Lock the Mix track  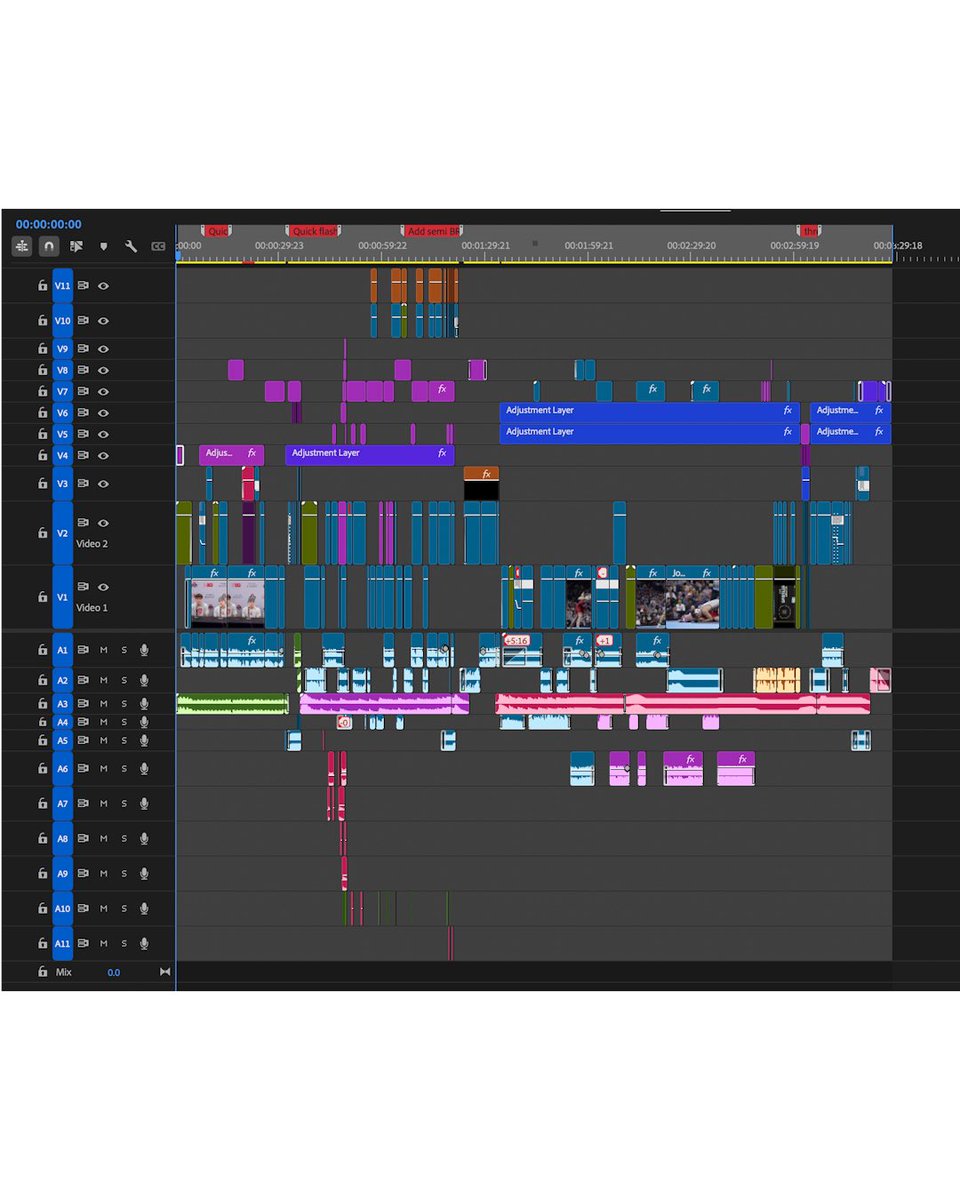42,972
